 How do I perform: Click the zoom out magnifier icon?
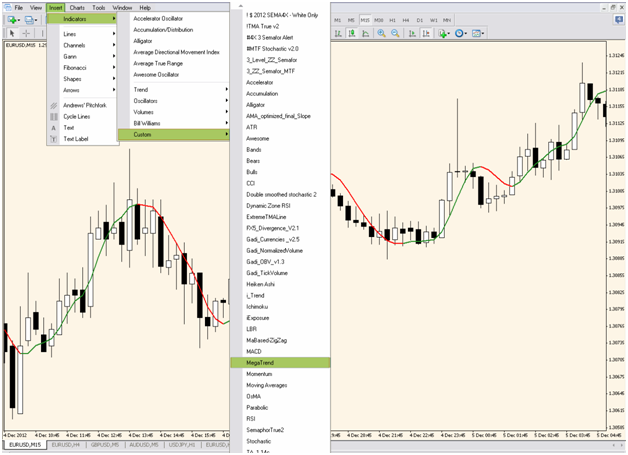396,33
